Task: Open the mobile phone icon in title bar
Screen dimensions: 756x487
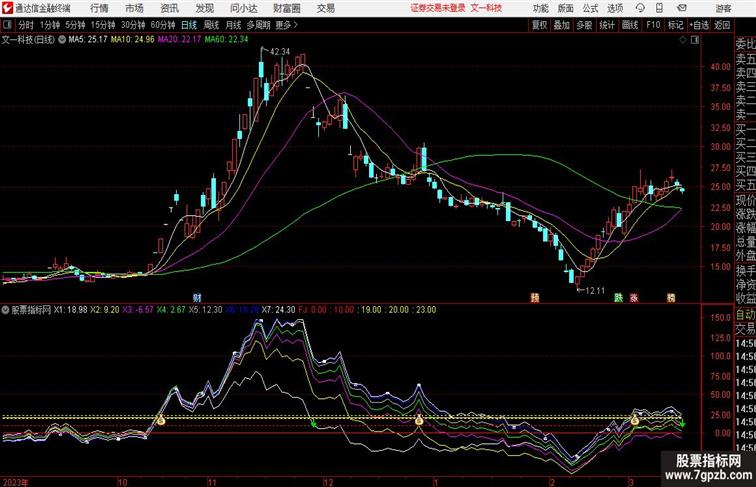Action: (x=660, y=8)
